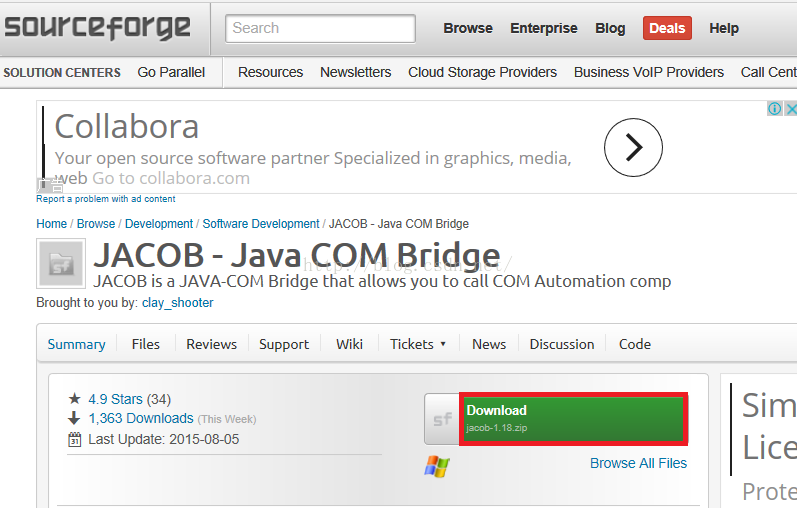The width and height of the screenshot is (797, 508).
Task: Click Last Update: 2015-08-05 text
Action: point(164,439)
